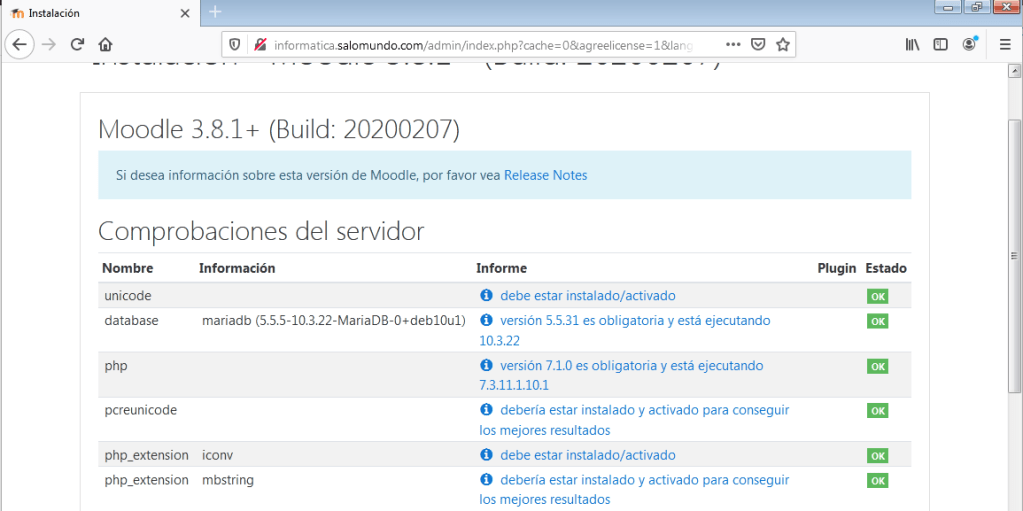Image resolution: width=1023 pixels, height=511 pixels.
Task: Open the Library bookshelf icon
Action: [x=912, y=44]
